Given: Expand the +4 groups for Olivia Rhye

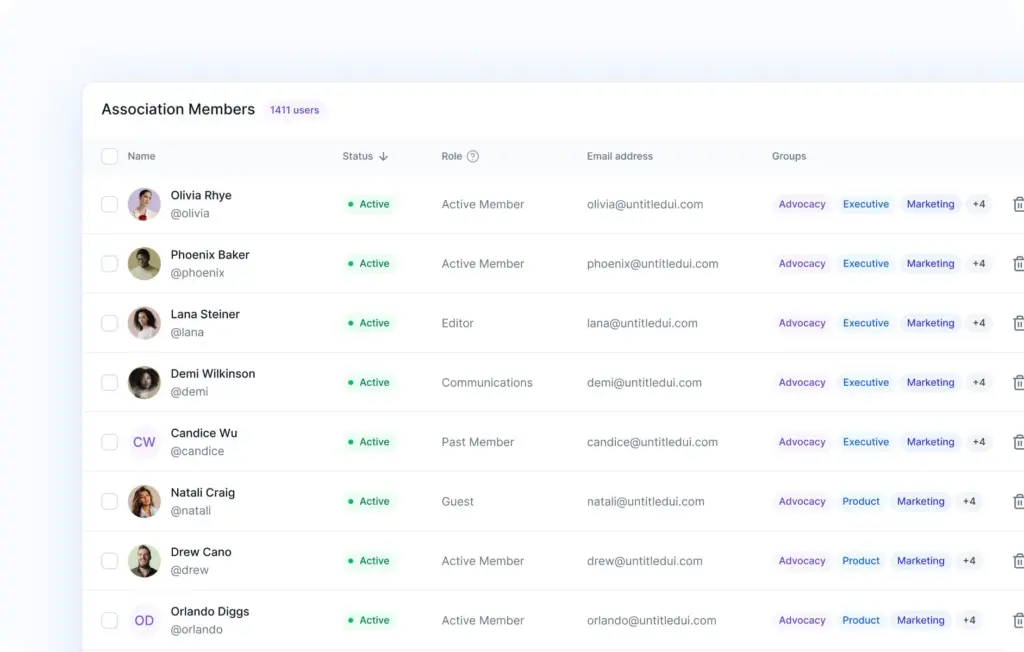Looking at the screenshot, I should (979, 204).
